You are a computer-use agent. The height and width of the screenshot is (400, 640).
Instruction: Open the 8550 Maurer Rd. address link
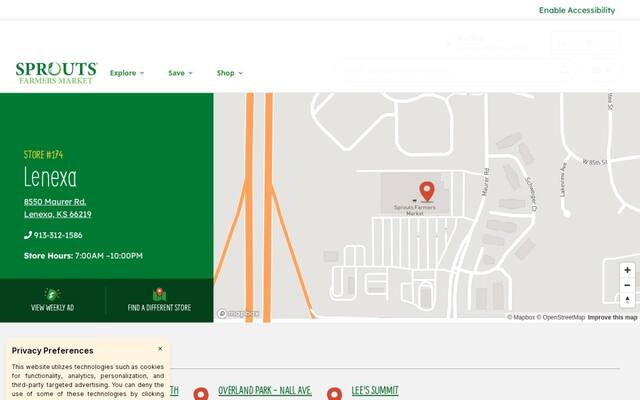tap(58, 208)
